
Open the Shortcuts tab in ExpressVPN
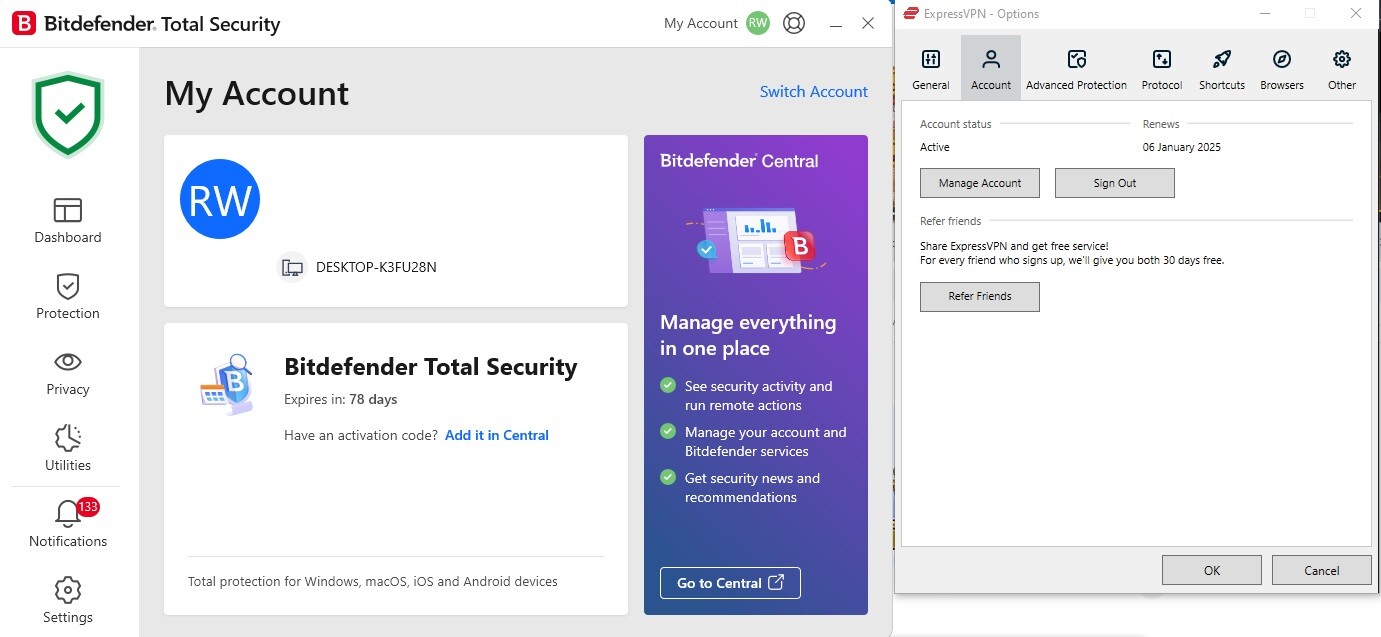tap(1222, 67)
